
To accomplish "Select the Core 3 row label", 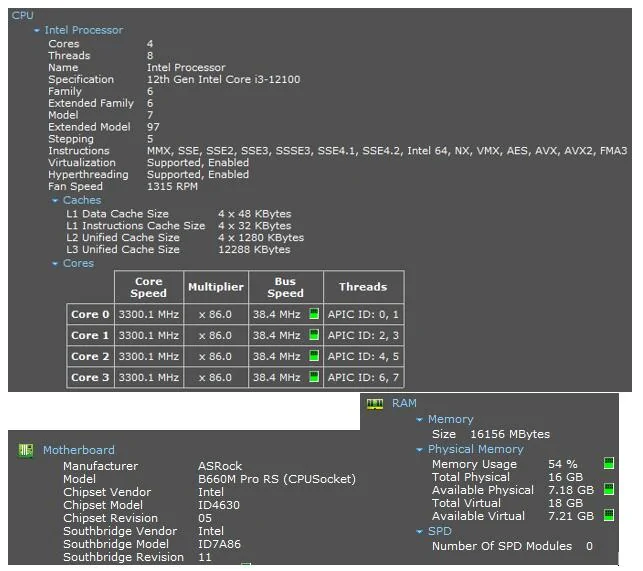I will [90, 377].
